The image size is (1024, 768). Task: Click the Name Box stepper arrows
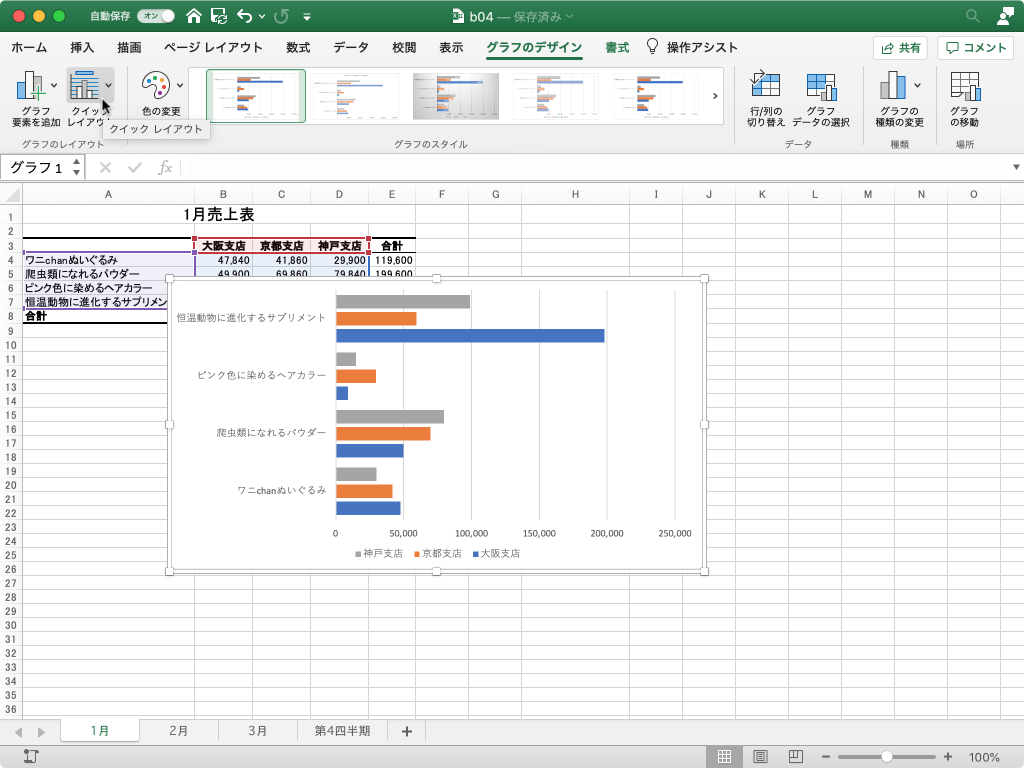(76, 167)
